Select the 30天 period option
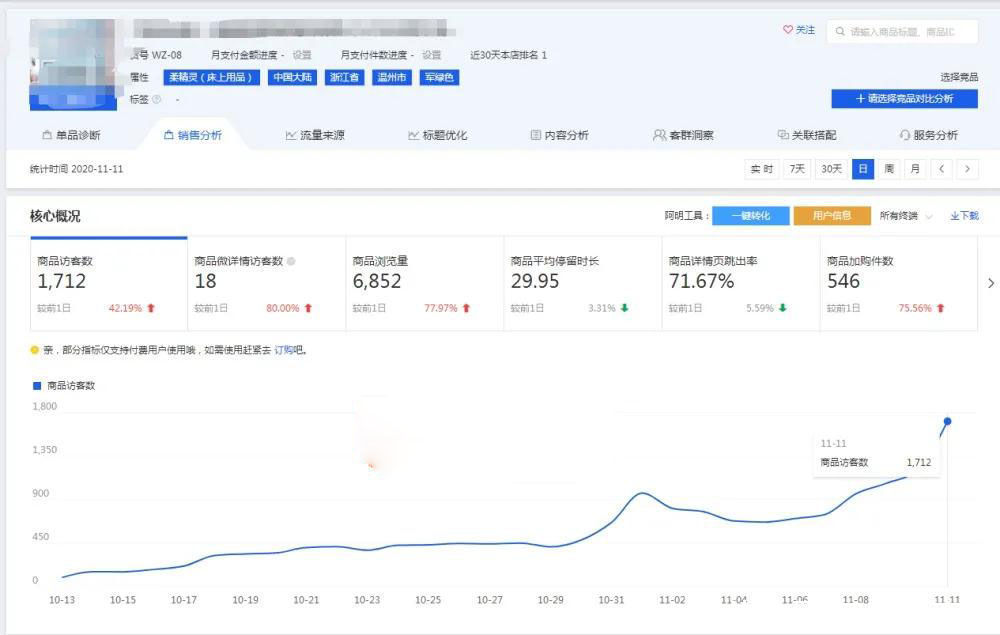Viewport: 1000px width, 635px height. [x=832, y=169]
